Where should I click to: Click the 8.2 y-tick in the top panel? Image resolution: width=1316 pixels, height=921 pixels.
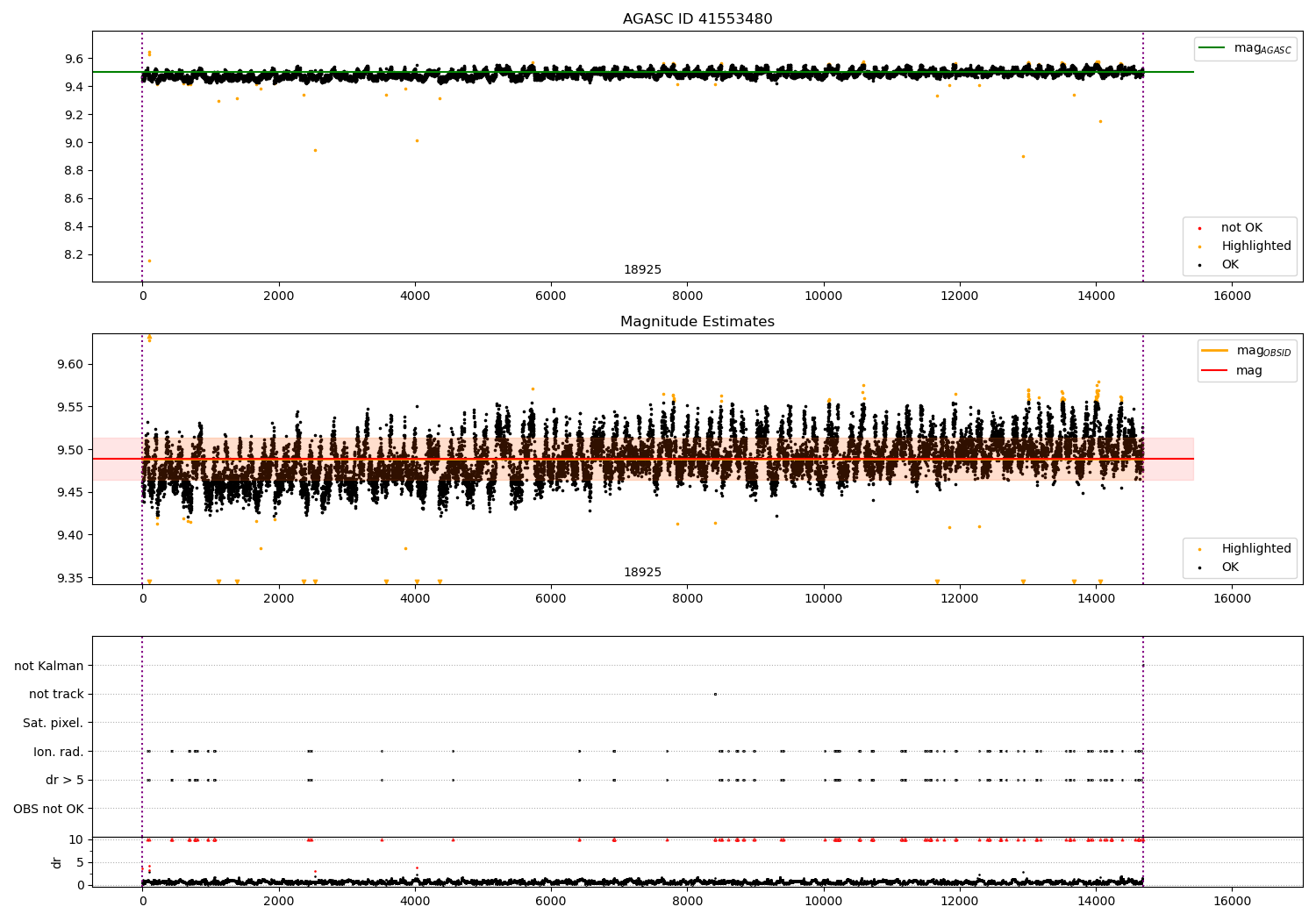pos(74,255)
